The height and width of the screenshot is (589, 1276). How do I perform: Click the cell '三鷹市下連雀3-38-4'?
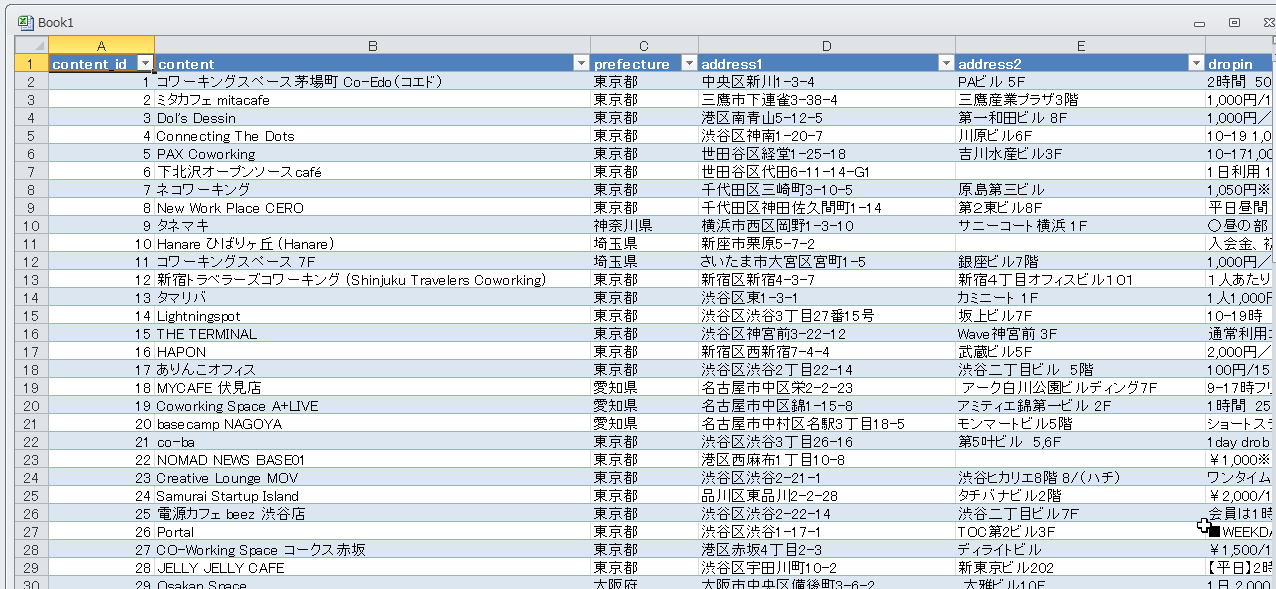click(x=827, y=99)
